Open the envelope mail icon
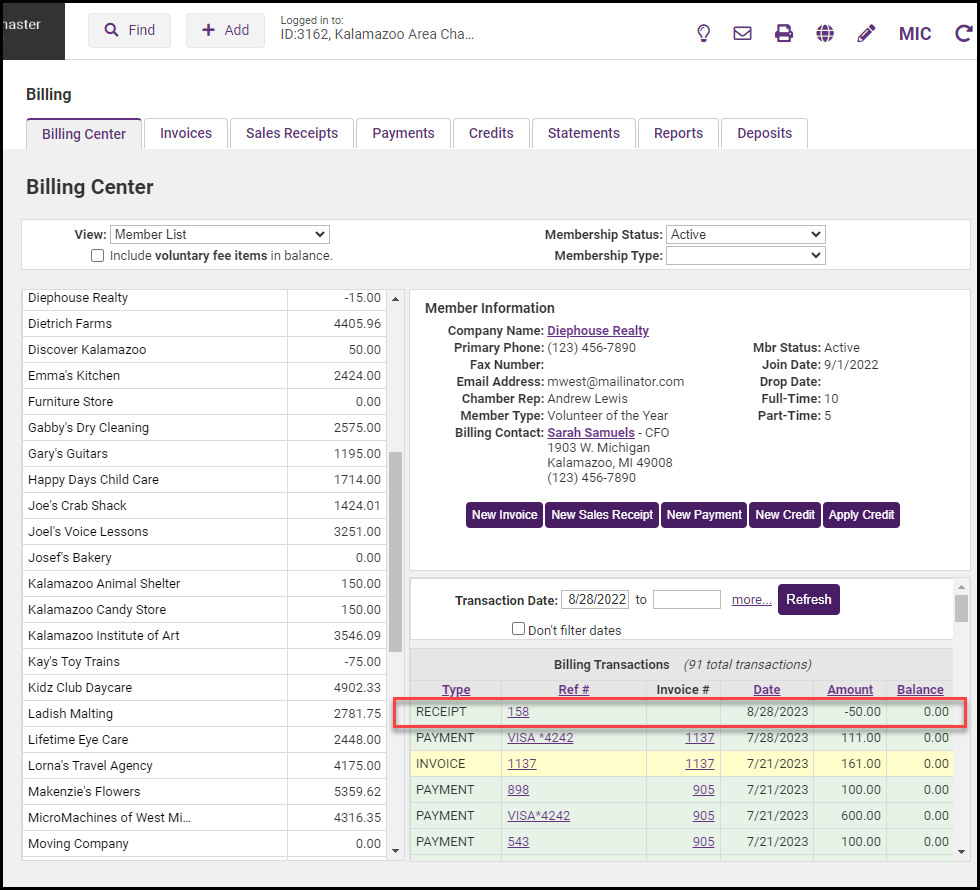 tap(742, 33)
